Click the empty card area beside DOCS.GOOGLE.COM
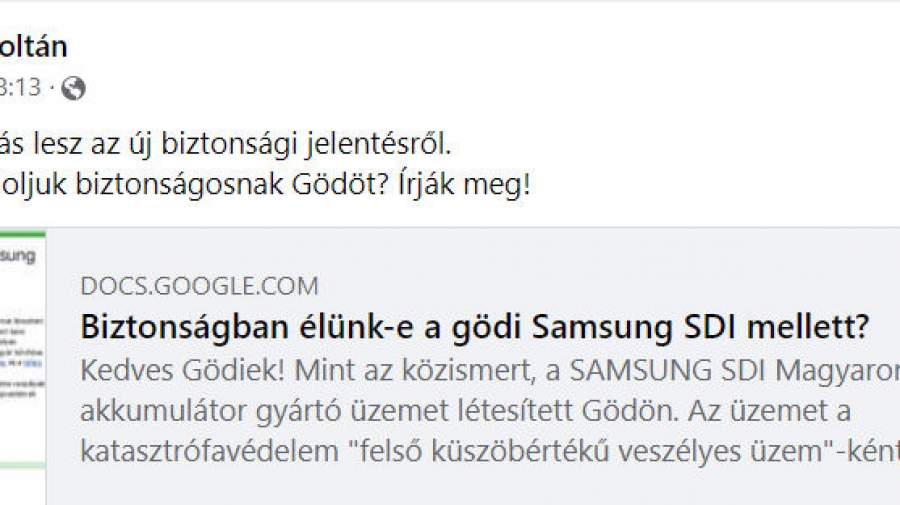This screenshot has height=505, width=900. pos(608,286)
